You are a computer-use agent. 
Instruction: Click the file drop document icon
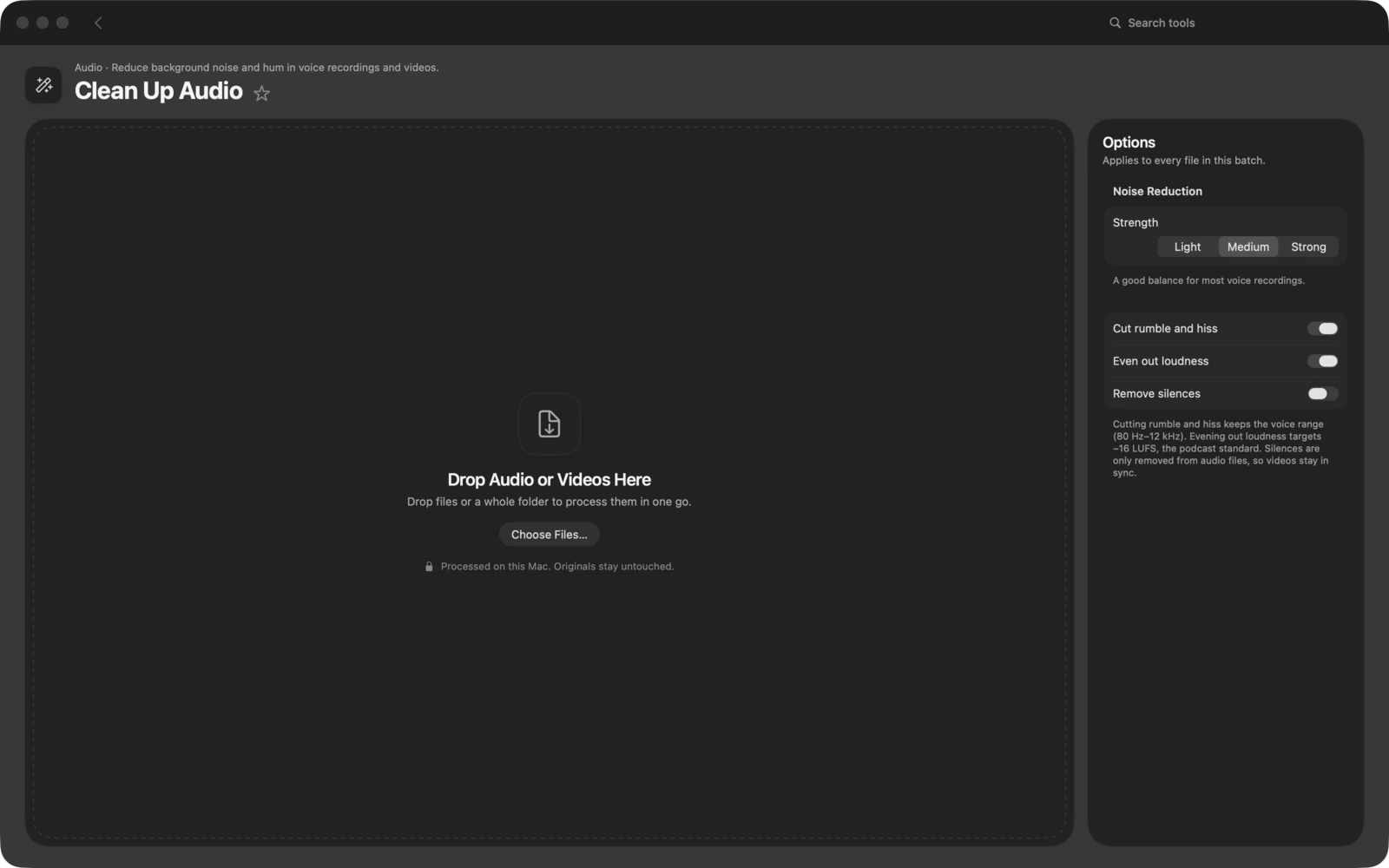coord(550,424)
